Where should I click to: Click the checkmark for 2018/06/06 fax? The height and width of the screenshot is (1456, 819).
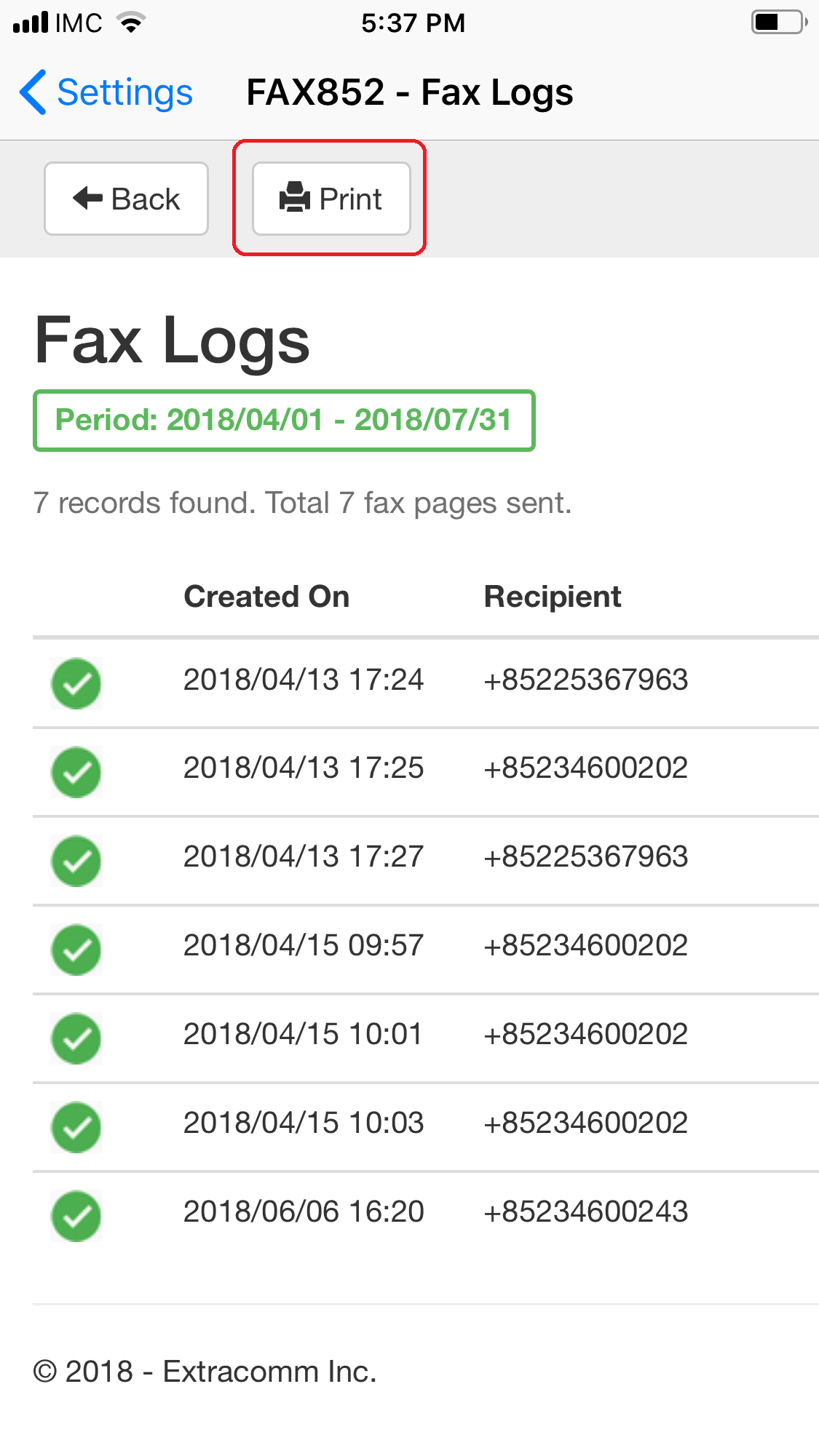point(76,1216)
